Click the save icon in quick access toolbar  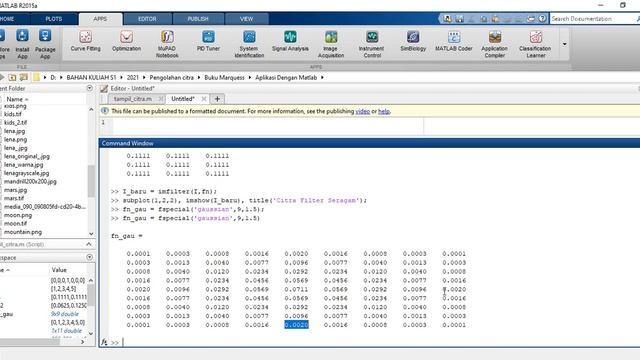[460, 19]
